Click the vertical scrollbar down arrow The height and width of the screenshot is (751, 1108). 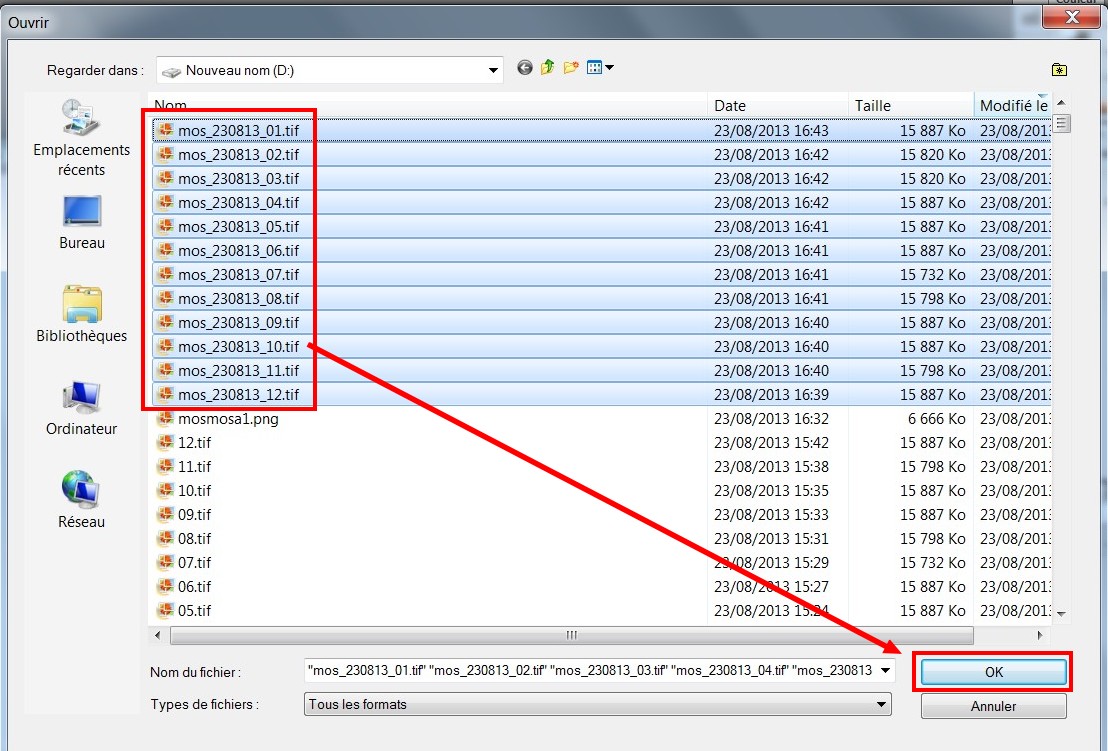coord(1061,614)
